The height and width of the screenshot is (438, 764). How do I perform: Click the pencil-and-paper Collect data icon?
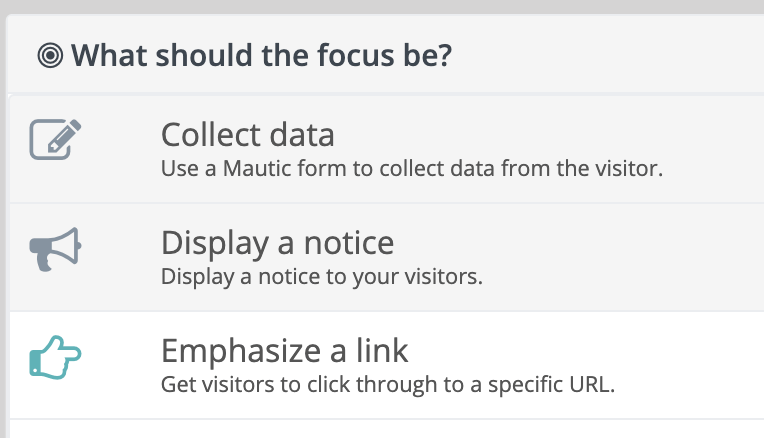pyautogui.click(x=55, y=140)
